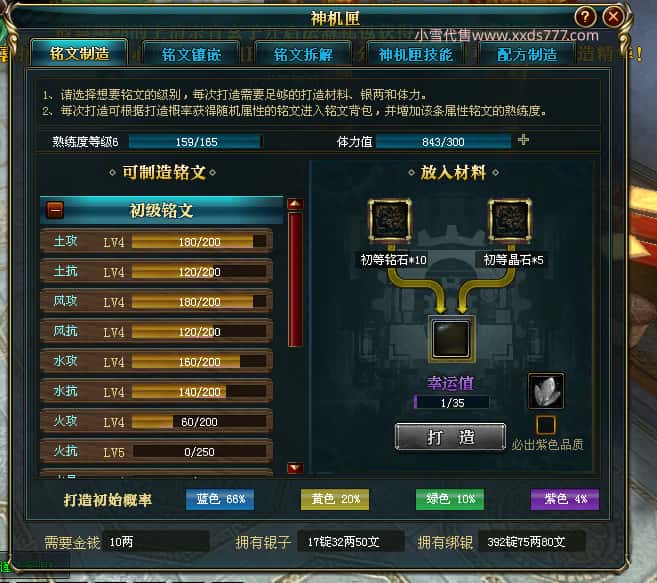Switch to the 铭文镶嵌 tab
Image resolution: width=657 pixels, height=583 pixels.
[191, 54]
